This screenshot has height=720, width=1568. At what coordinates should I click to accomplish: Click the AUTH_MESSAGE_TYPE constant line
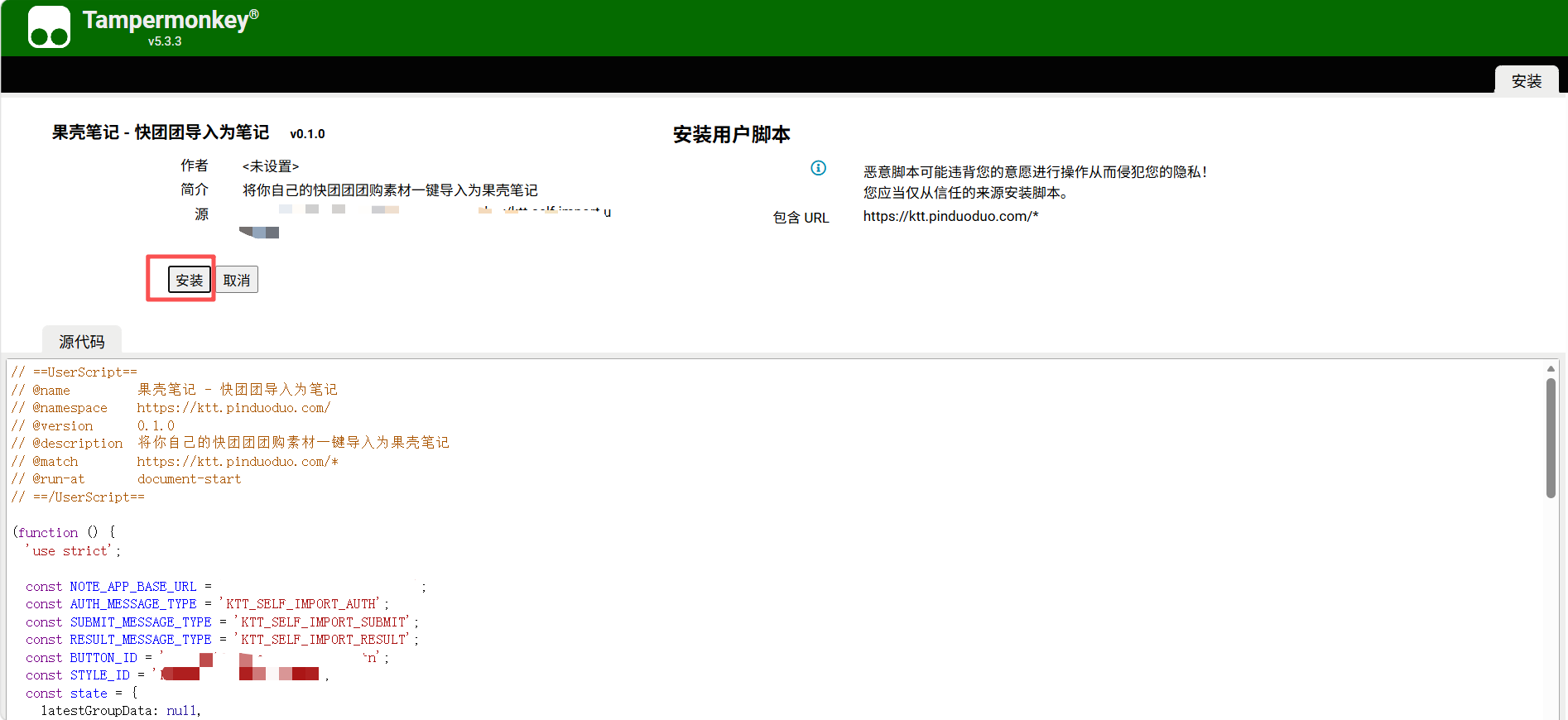coord(207,603)
